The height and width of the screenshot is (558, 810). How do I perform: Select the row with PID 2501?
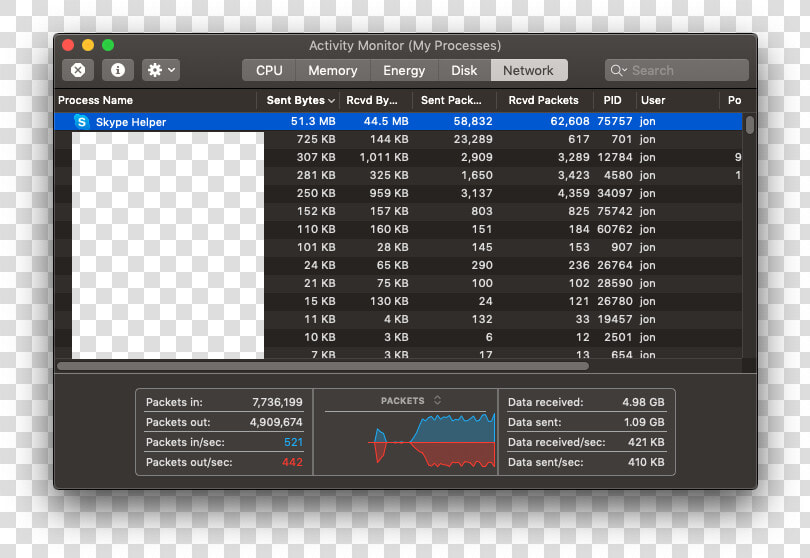click(398, 337)
